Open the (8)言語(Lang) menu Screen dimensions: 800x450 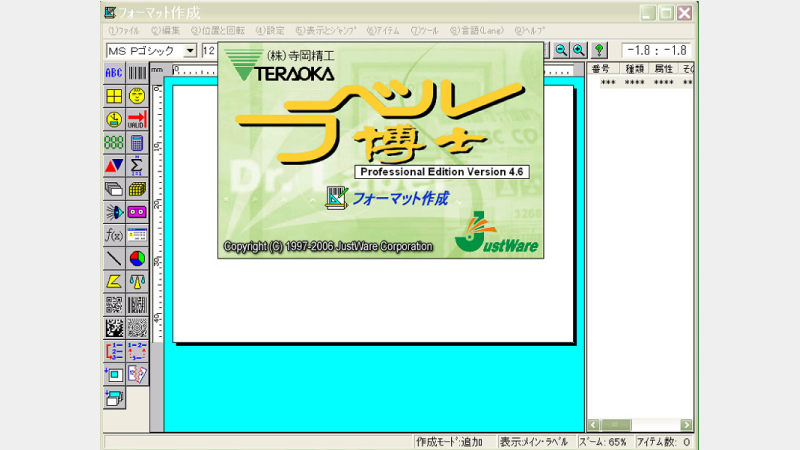pos(477,31)
